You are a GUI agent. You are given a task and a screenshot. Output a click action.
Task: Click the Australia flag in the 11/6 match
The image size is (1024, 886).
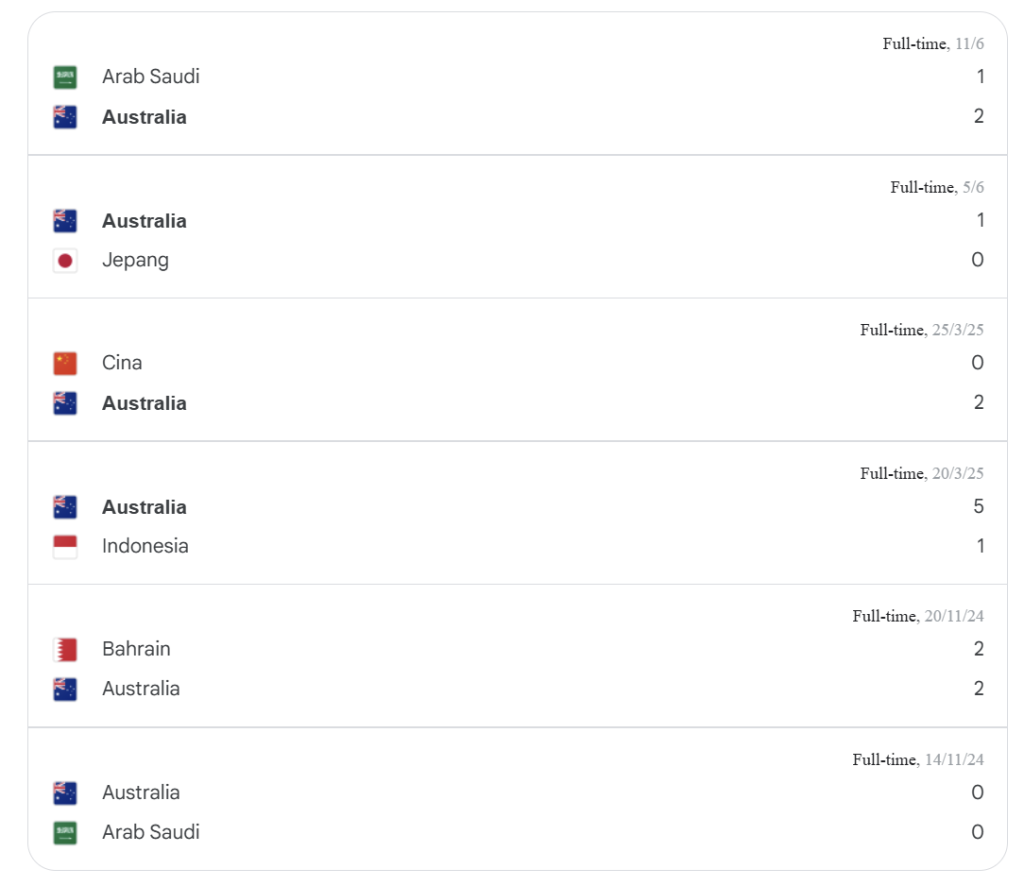[65, 117]
